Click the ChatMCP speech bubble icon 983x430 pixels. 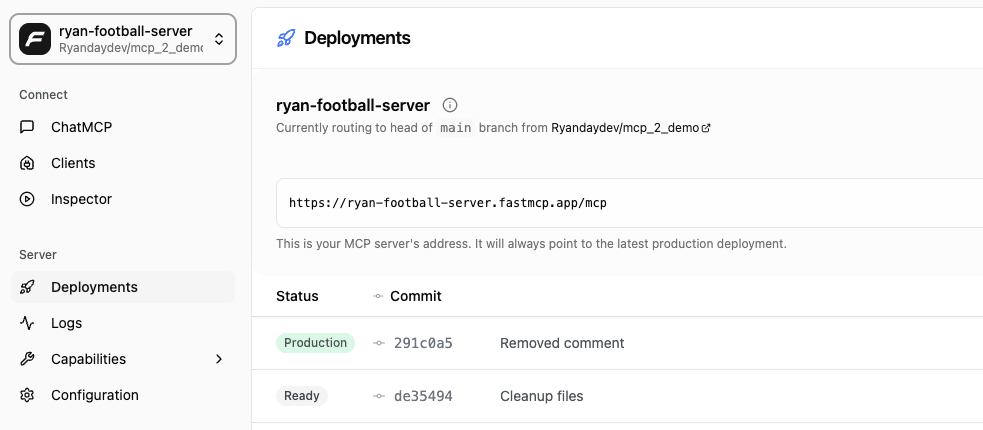click(x=27, y=127)
